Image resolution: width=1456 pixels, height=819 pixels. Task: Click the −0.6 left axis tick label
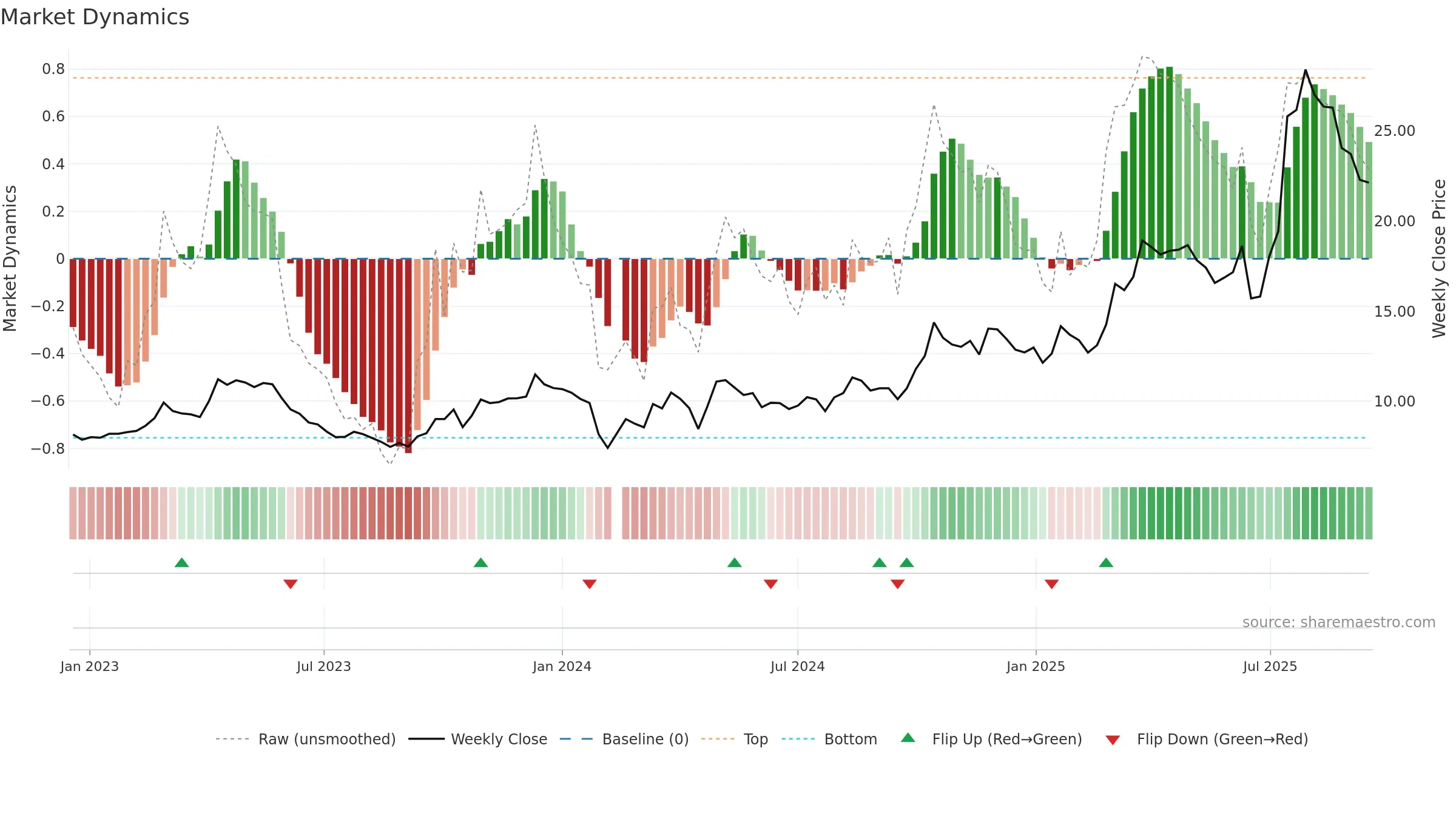coord(48,400)
